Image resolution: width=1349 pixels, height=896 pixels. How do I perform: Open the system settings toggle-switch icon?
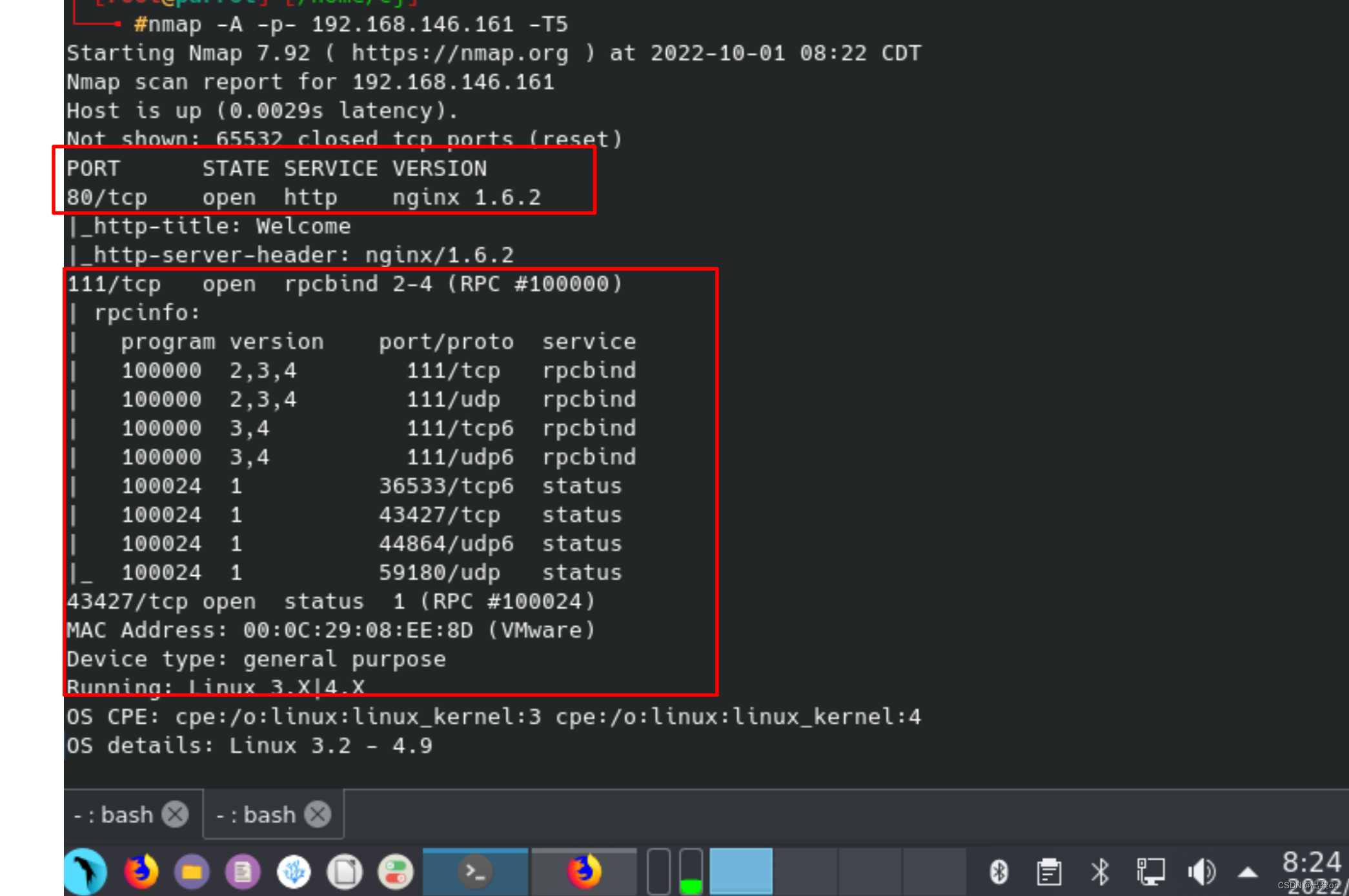(396, 872)
